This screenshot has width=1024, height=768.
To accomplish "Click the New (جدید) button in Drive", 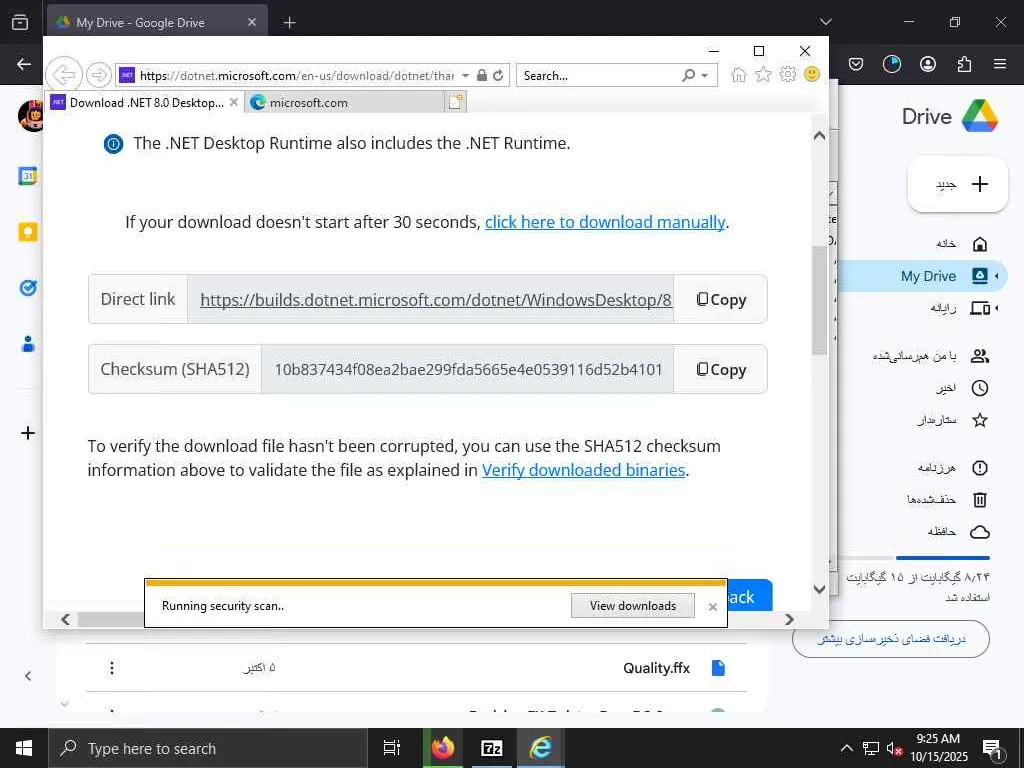I will pyautogui.click(x=958, y=184).
